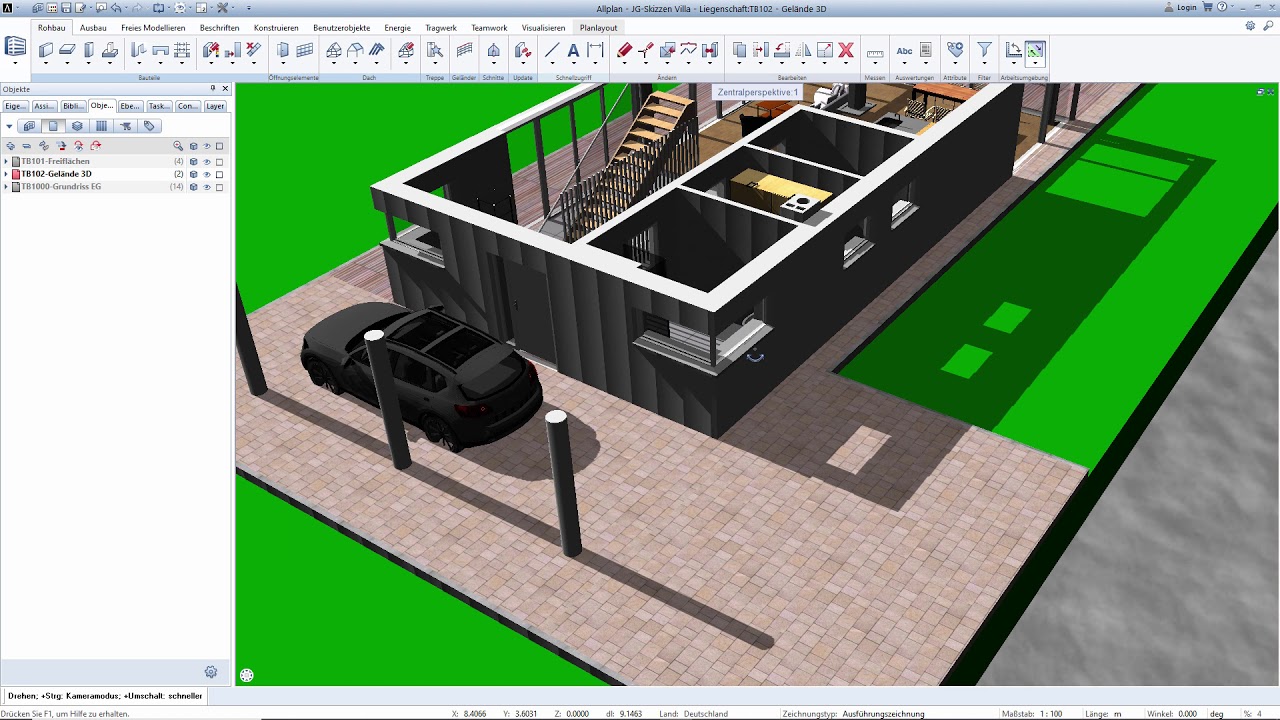The width and height of the screenshot is (1280, 720).
Task: Expand the TB1000-Grundriss EG tree node
Action: click(x=6, y=187)
